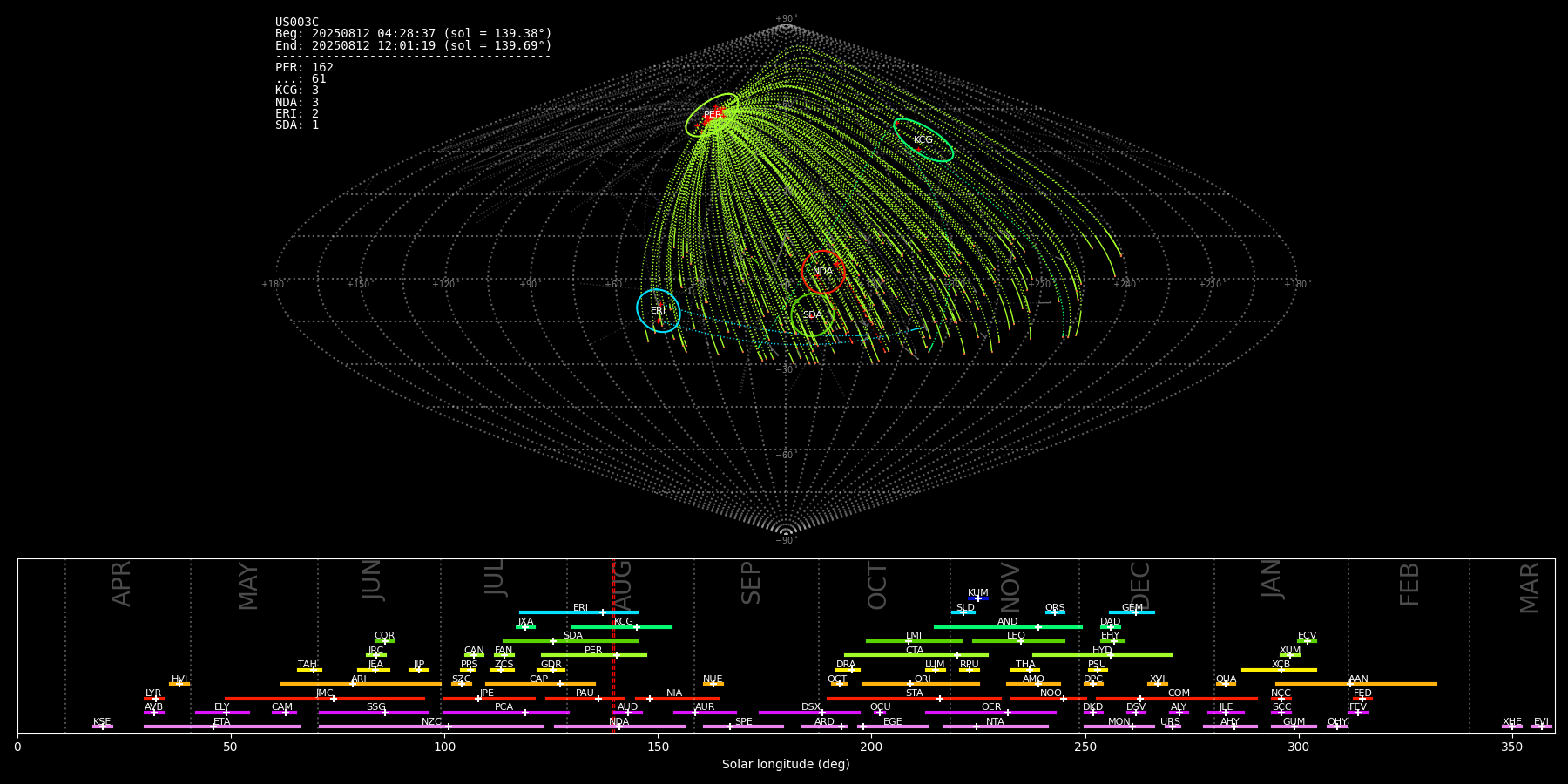Image resolution: width=1568 pixels, height=784 pixels.
Task: Click the pink ETA activity bar in timeline
Action: coord(222,727)
